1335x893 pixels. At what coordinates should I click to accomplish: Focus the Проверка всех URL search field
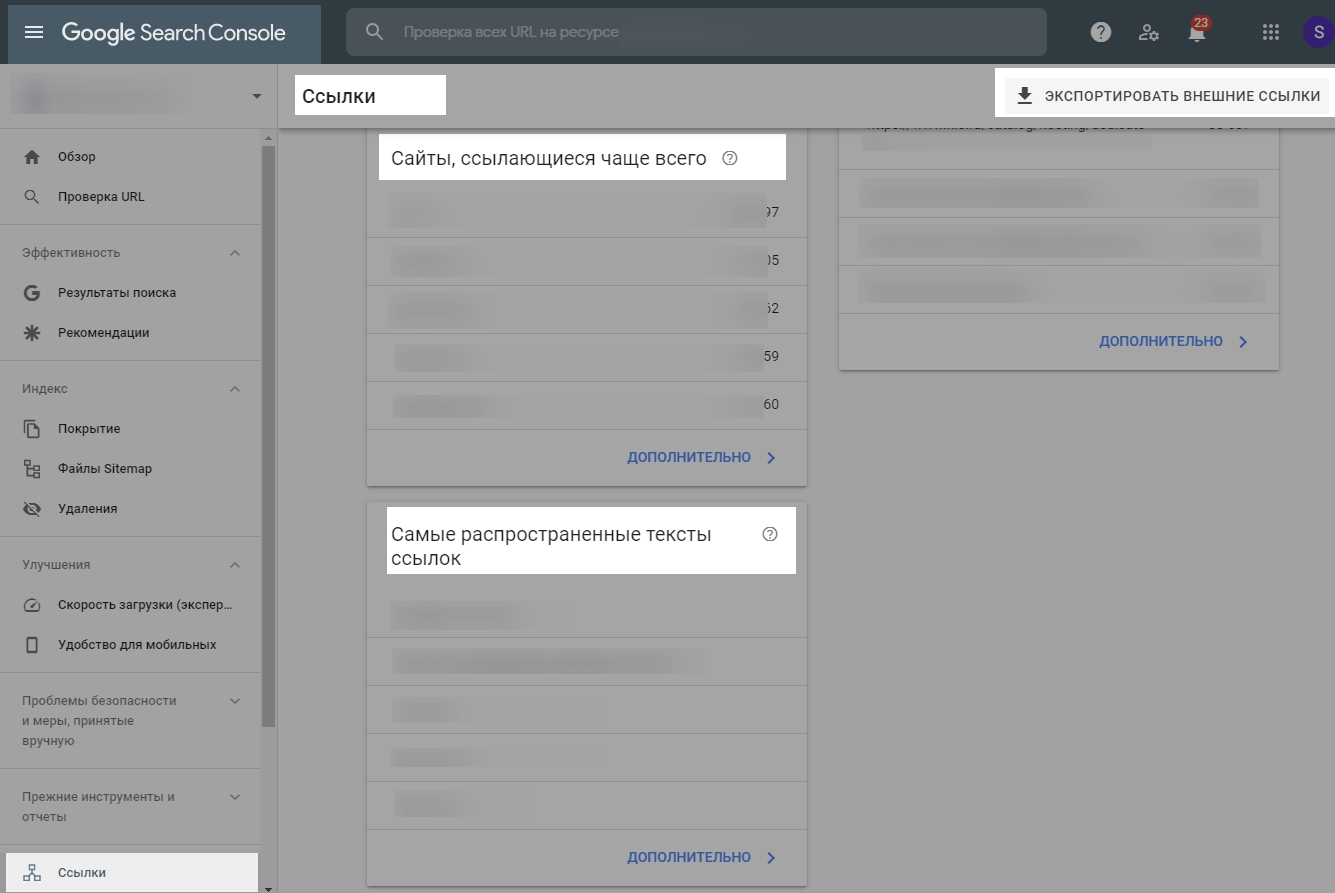pos(696,32)
